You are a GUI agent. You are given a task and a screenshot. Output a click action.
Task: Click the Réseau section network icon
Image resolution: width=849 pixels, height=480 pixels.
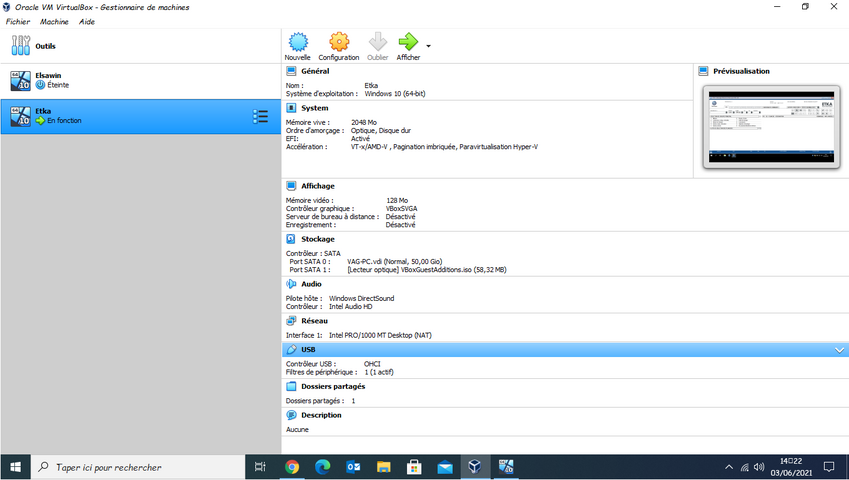pos(291,320)
